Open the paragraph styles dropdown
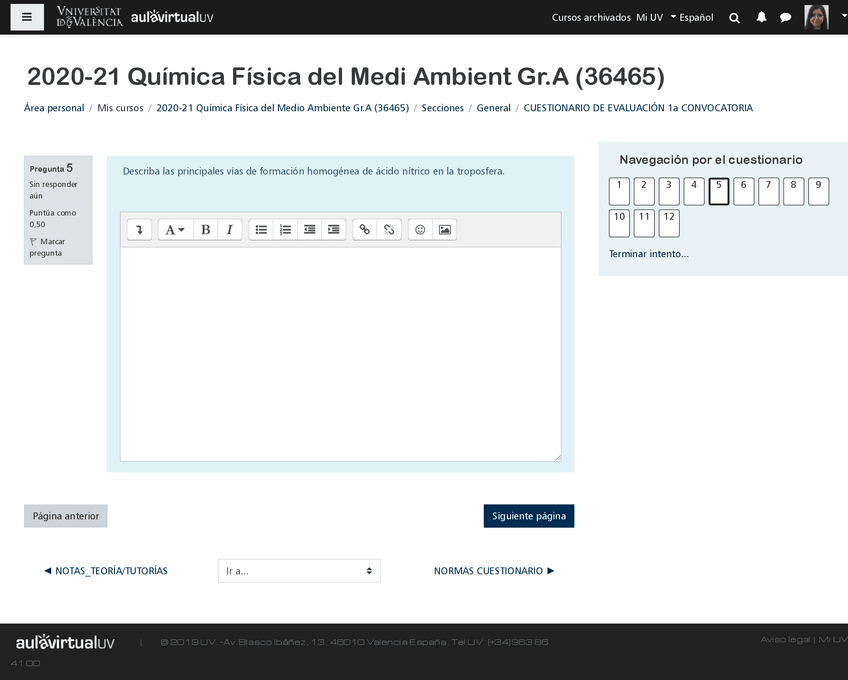 175,230
